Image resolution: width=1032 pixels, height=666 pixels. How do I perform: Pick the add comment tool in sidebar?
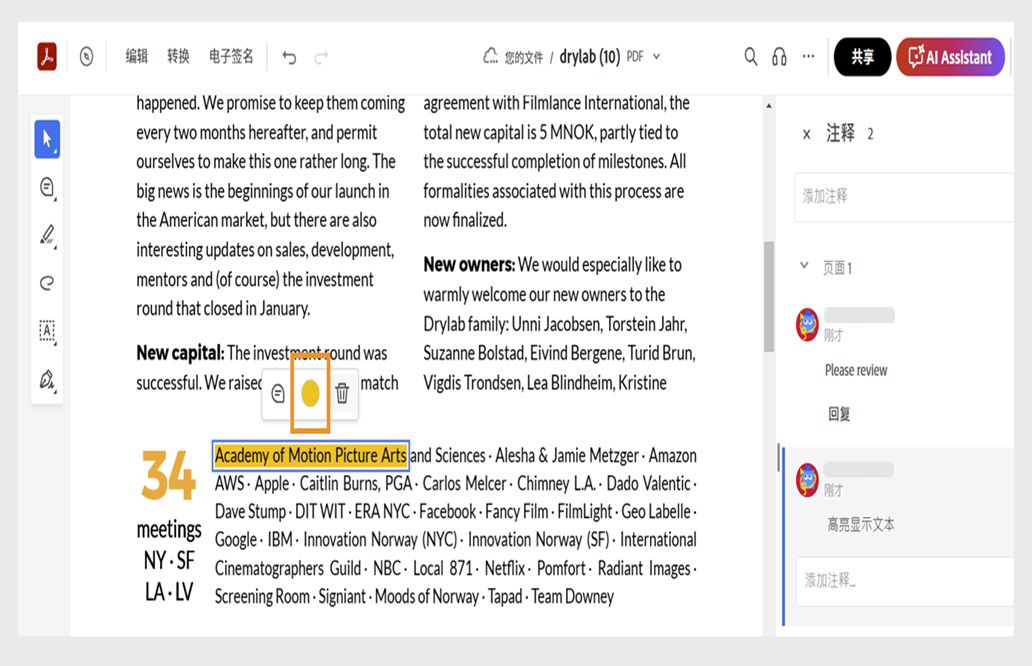point(47,188)
